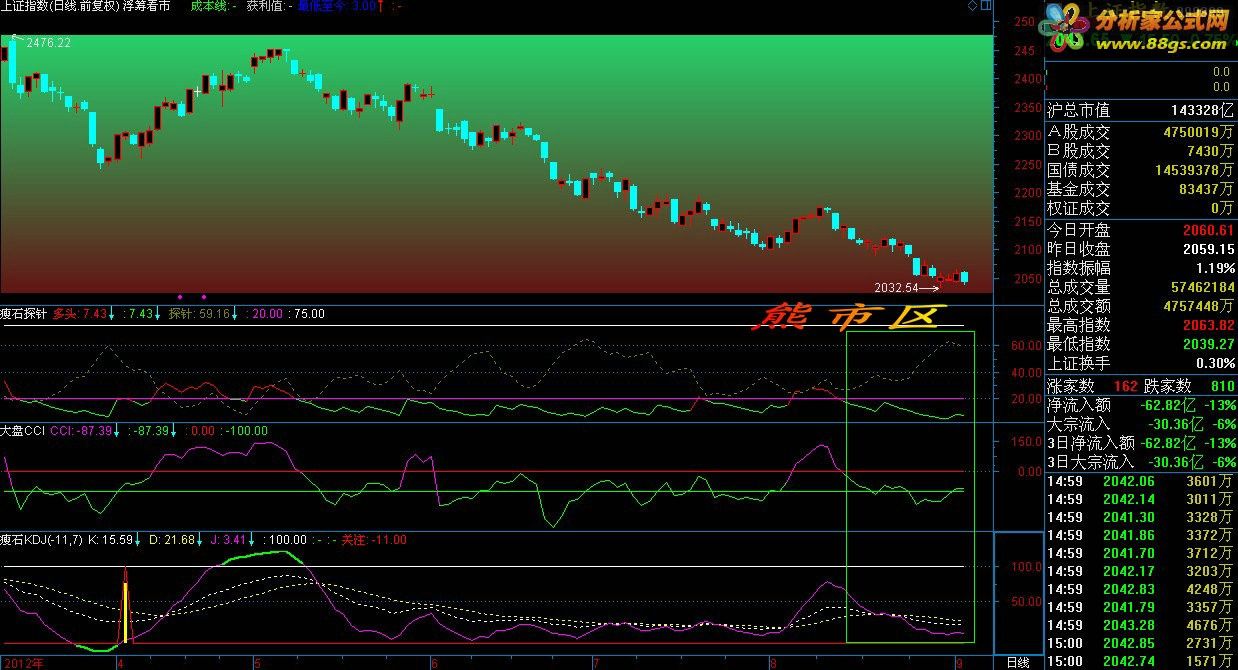The width and height of the screenshot is (1238, 670).
Task: Select the B股成交 row
Action: 1140,150
